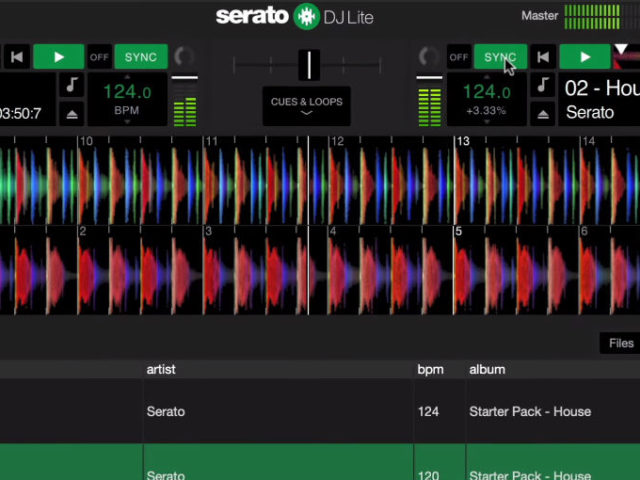Turn sync OFF on right deck

459,57
